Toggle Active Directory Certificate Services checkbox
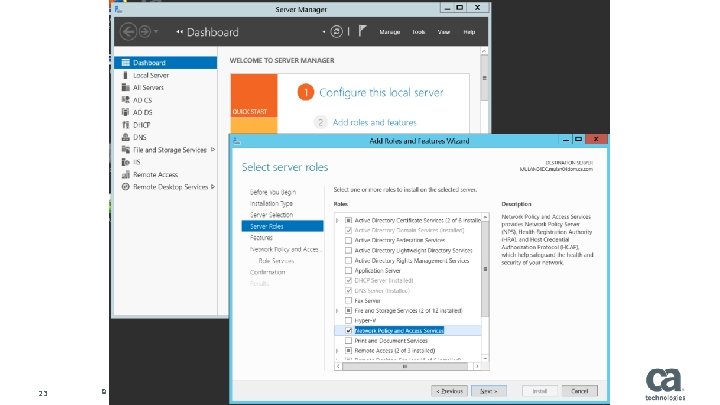The height and width of the screenshot is (405, 720). point(349,220)
